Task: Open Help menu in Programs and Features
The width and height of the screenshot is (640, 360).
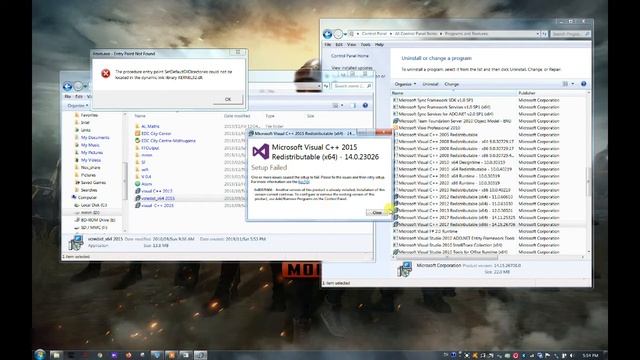Action: 379,44
